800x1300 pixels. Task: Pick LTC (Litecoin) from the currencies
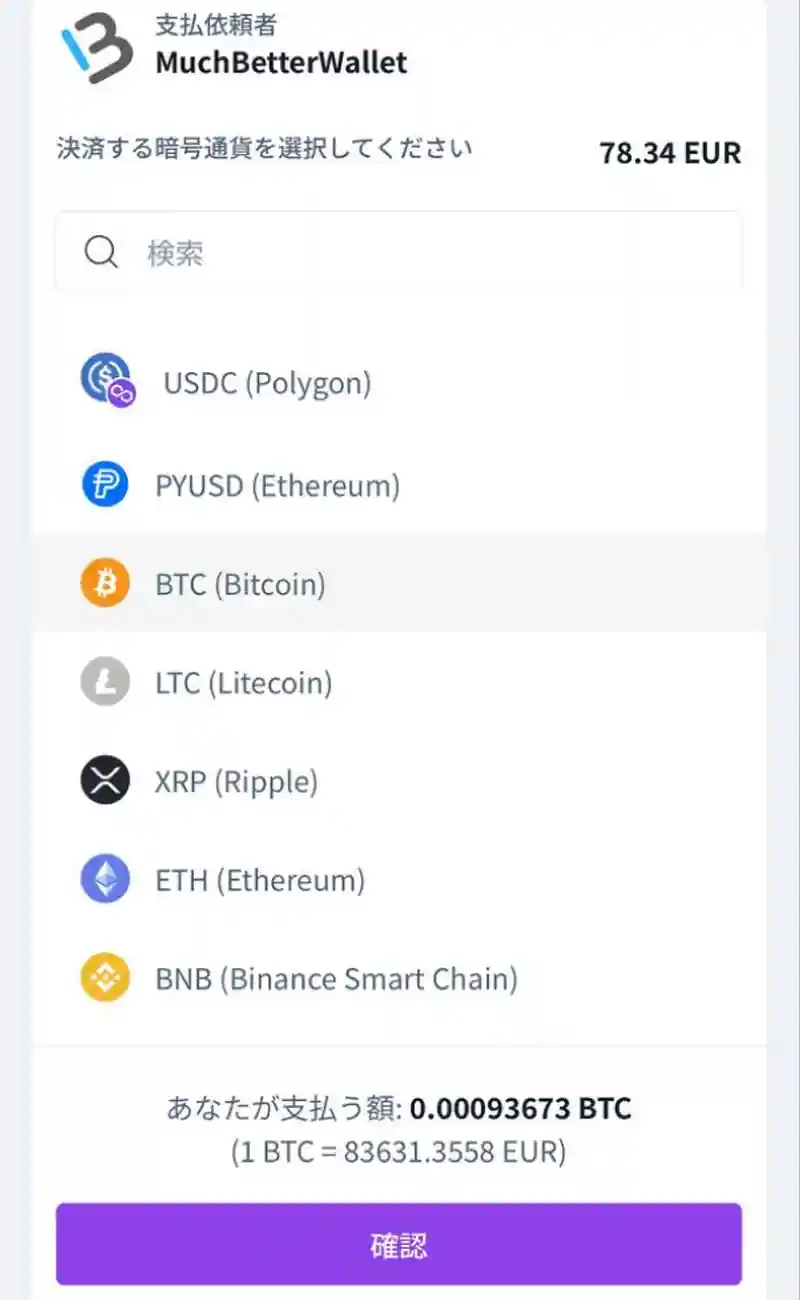point(243,684)
